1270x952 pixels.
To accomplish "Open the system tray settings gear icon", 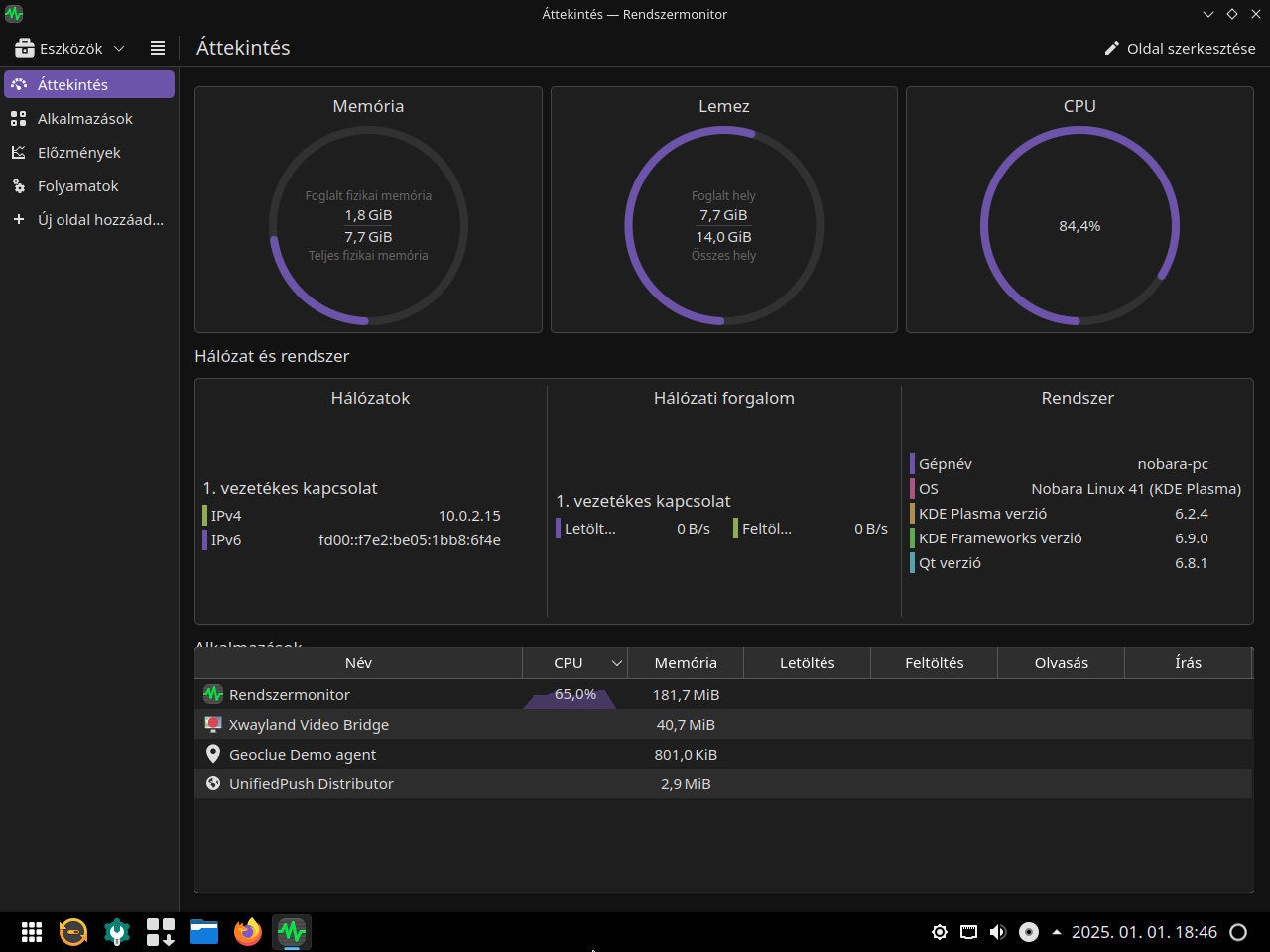I will [x=940, y=932].
